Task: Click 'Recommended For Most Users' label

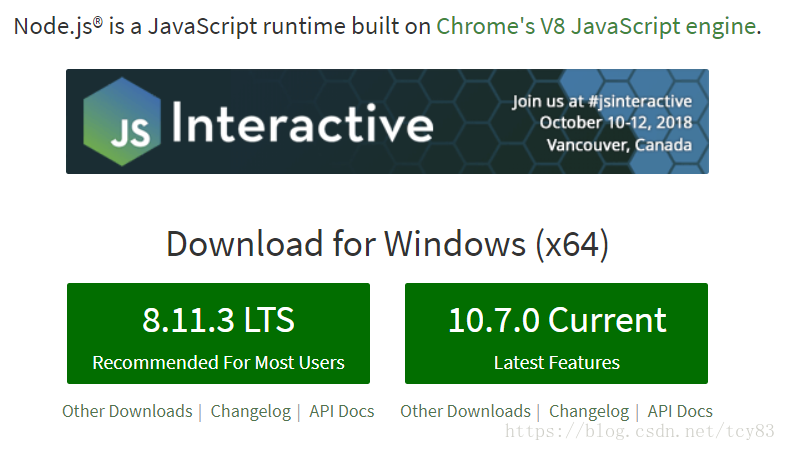Action: (218, 363)
